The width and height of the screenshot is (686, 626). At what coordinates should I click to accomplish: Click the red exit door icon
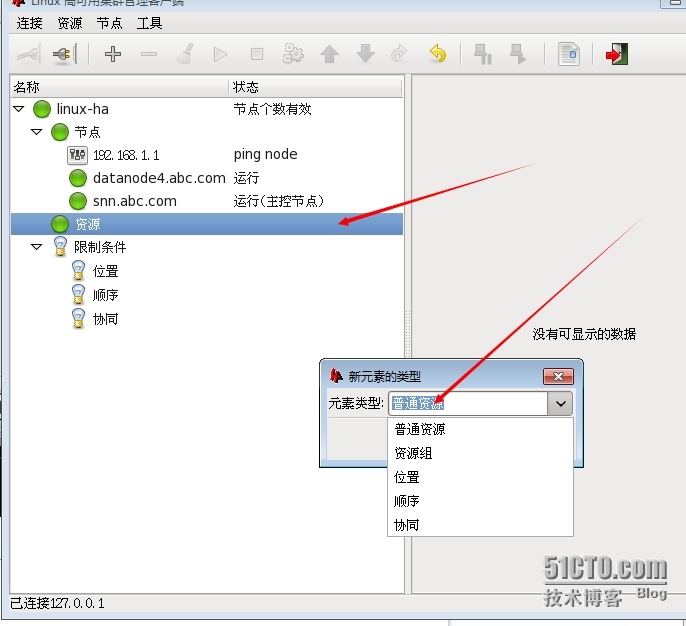pos(616,54)
